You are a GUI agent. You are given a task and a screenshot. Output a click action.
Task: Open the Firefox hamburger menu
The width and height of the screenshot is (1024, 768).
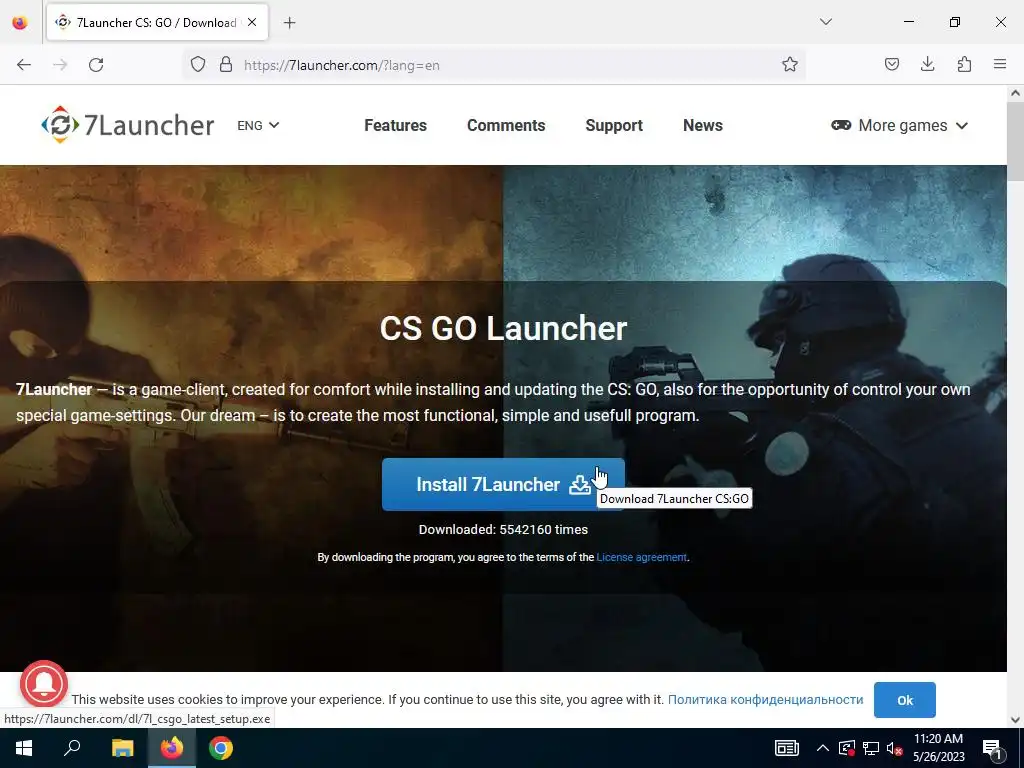(x=1000, y=64)
